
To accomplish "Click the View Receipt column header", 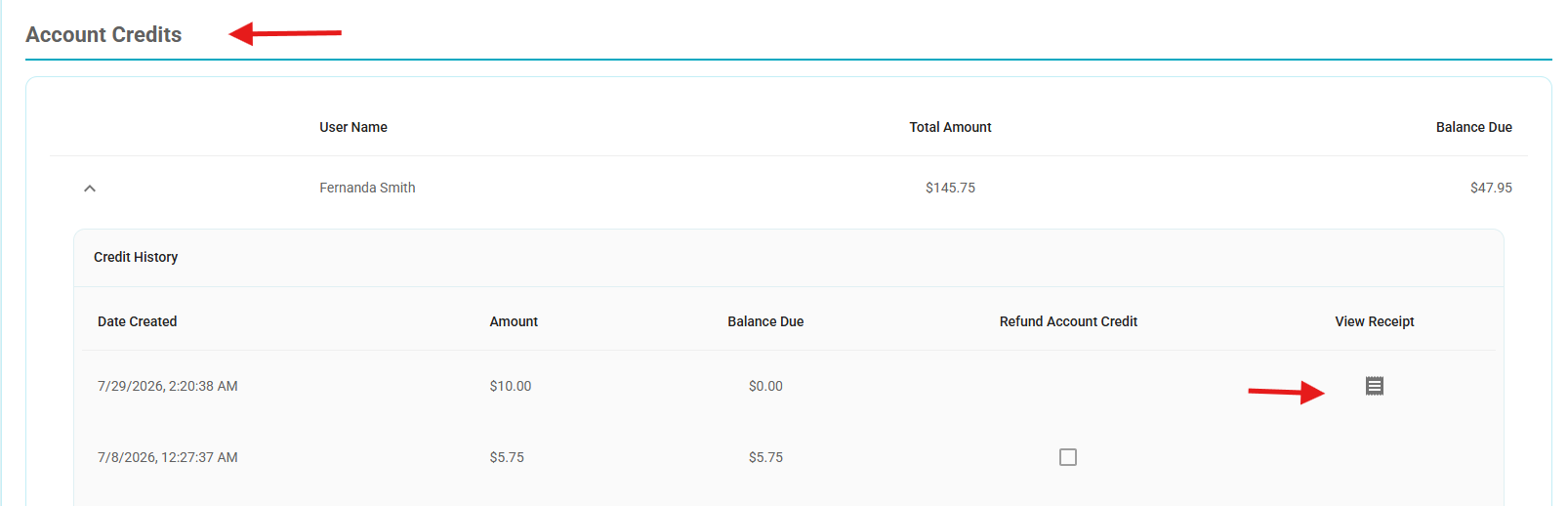I will pos(1374,321).
